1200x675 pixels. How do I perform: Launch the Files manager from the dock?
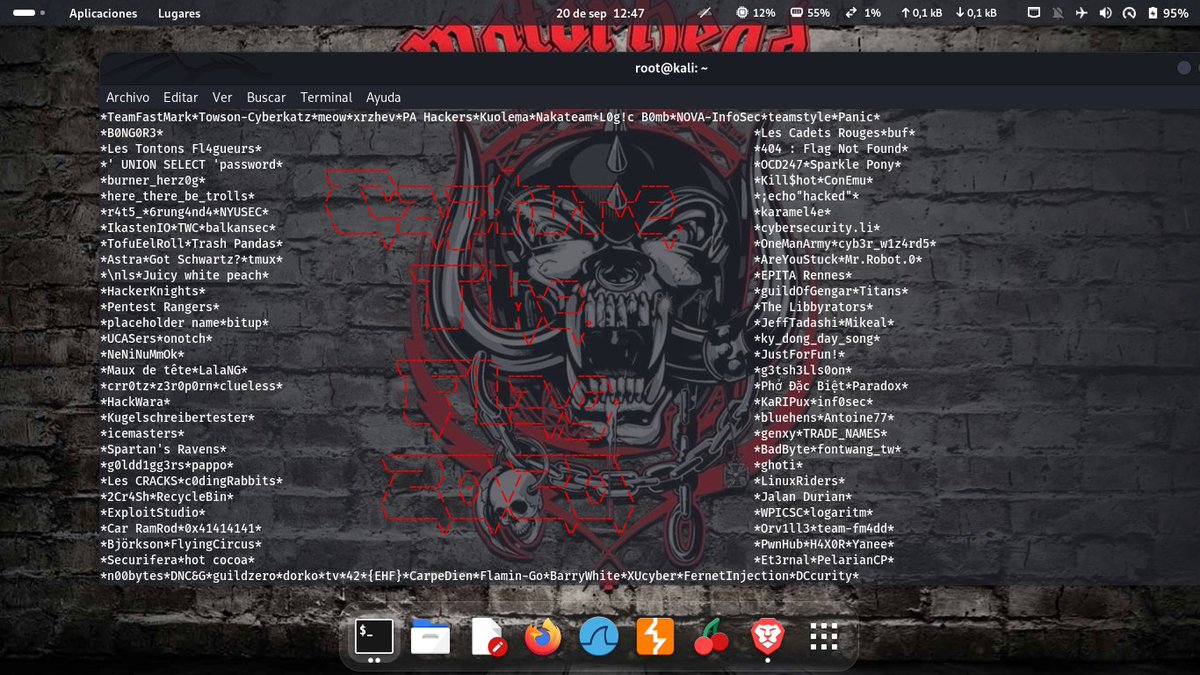point(430,637)
